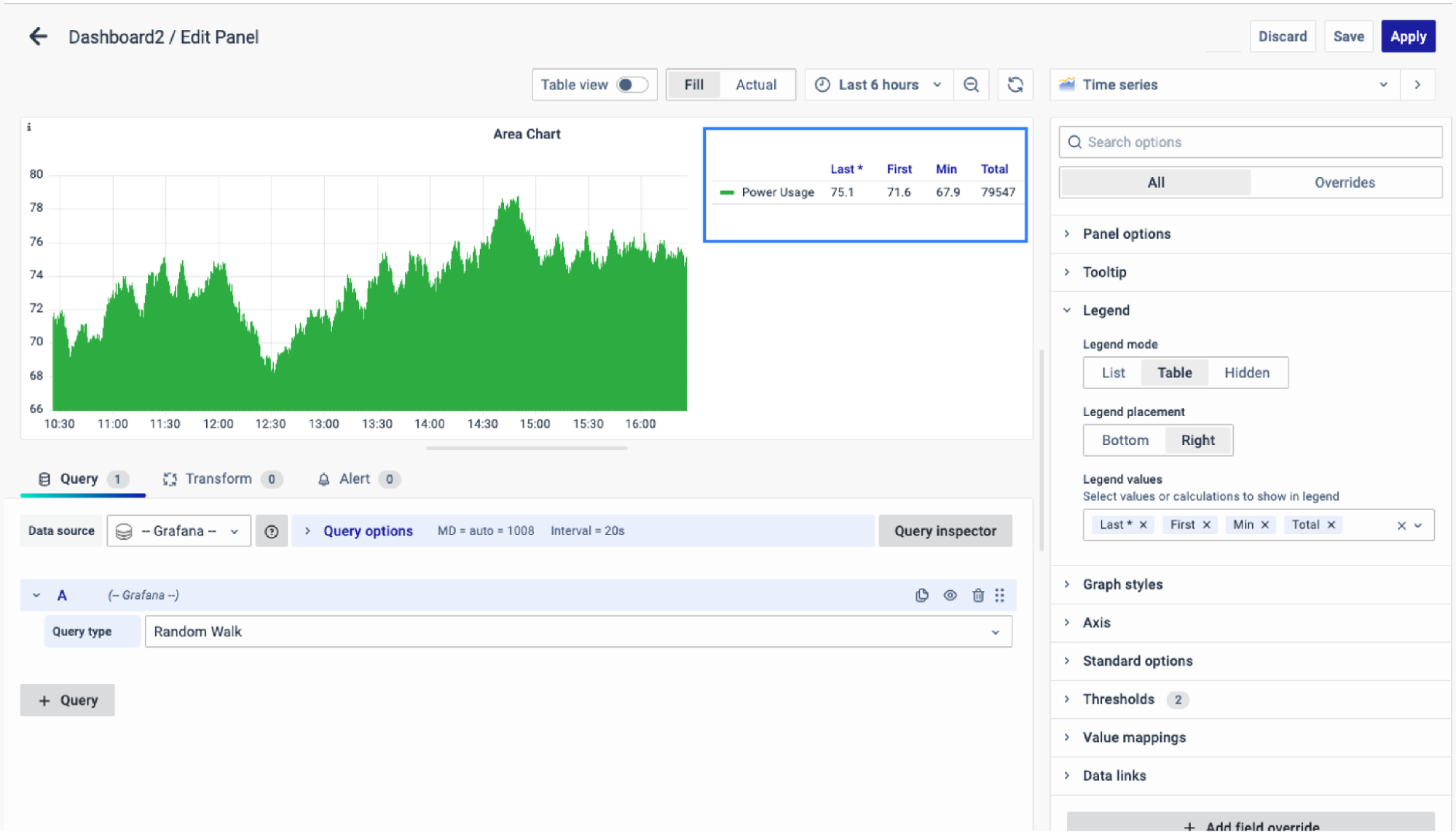Click the drag handle icon on query A
Viewport: 1456px width, 832px height.
tap(1000, 595)
